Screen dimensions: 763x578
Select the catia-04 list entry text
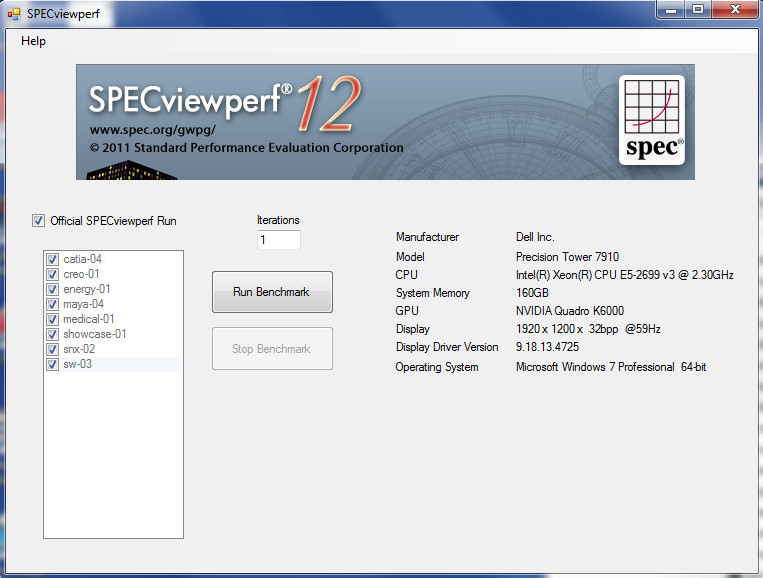click(82, 259)
